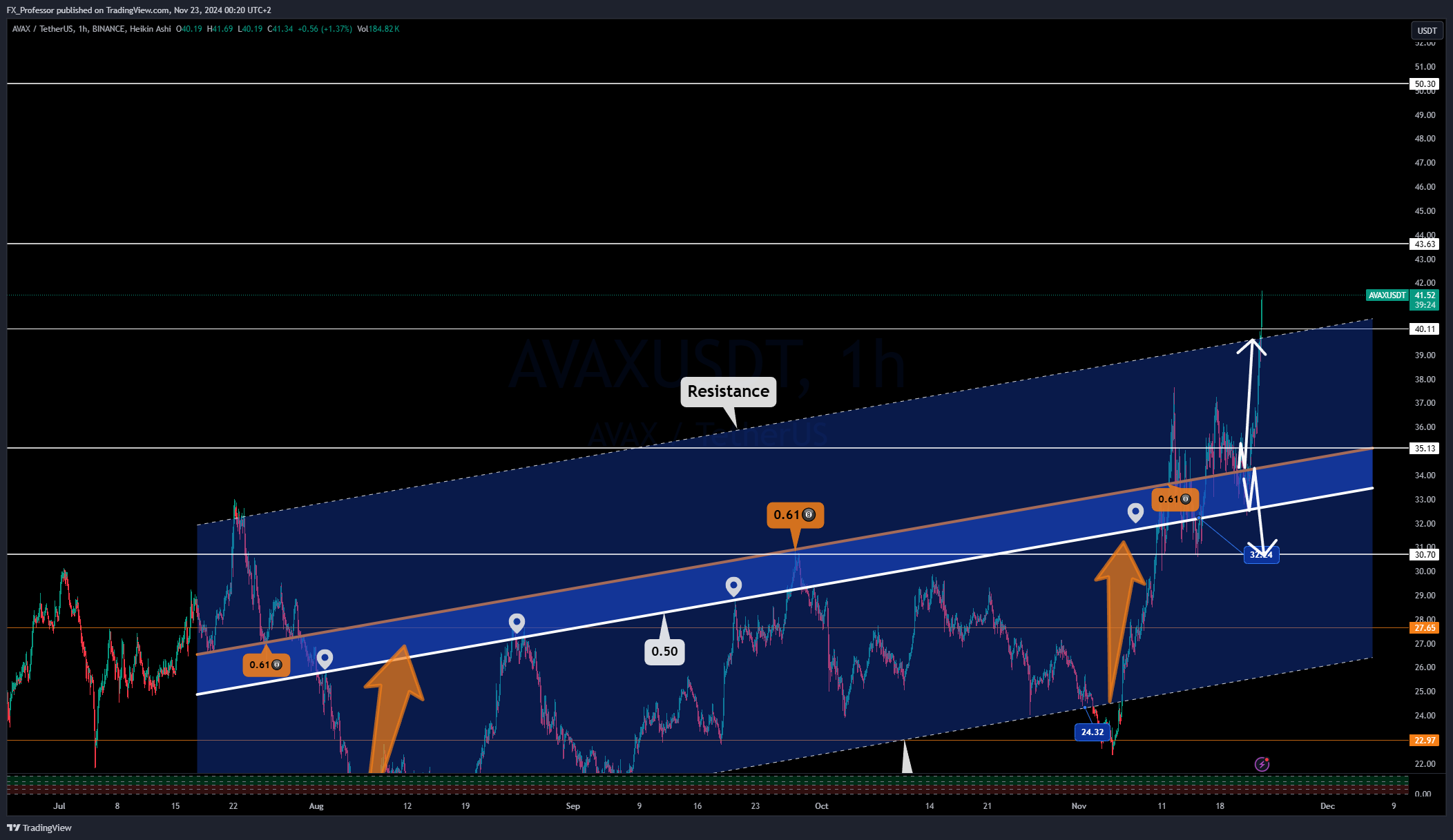Click the orange 0.618 label in mid-November
Screen dimensions: 1453x840
(x=1175, y=499)
